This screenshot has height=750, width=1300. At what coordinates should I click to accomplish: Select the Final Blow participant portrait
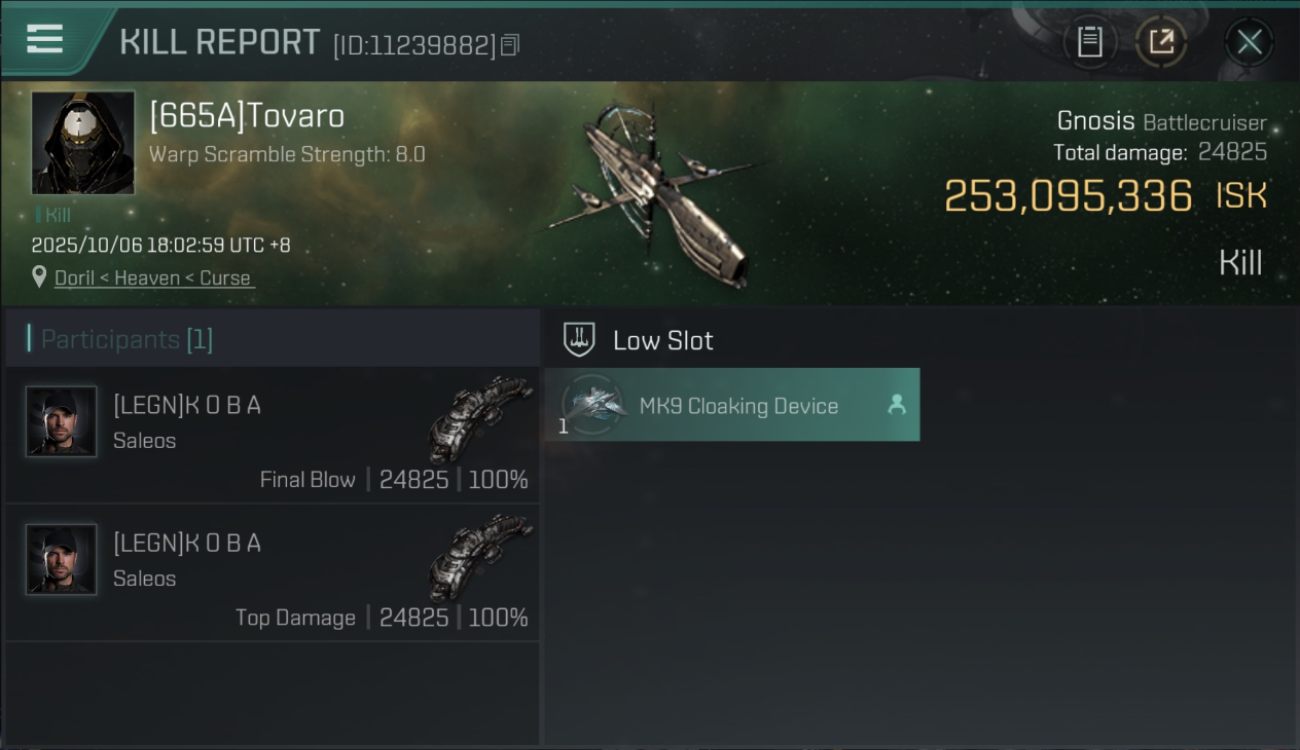61,421
